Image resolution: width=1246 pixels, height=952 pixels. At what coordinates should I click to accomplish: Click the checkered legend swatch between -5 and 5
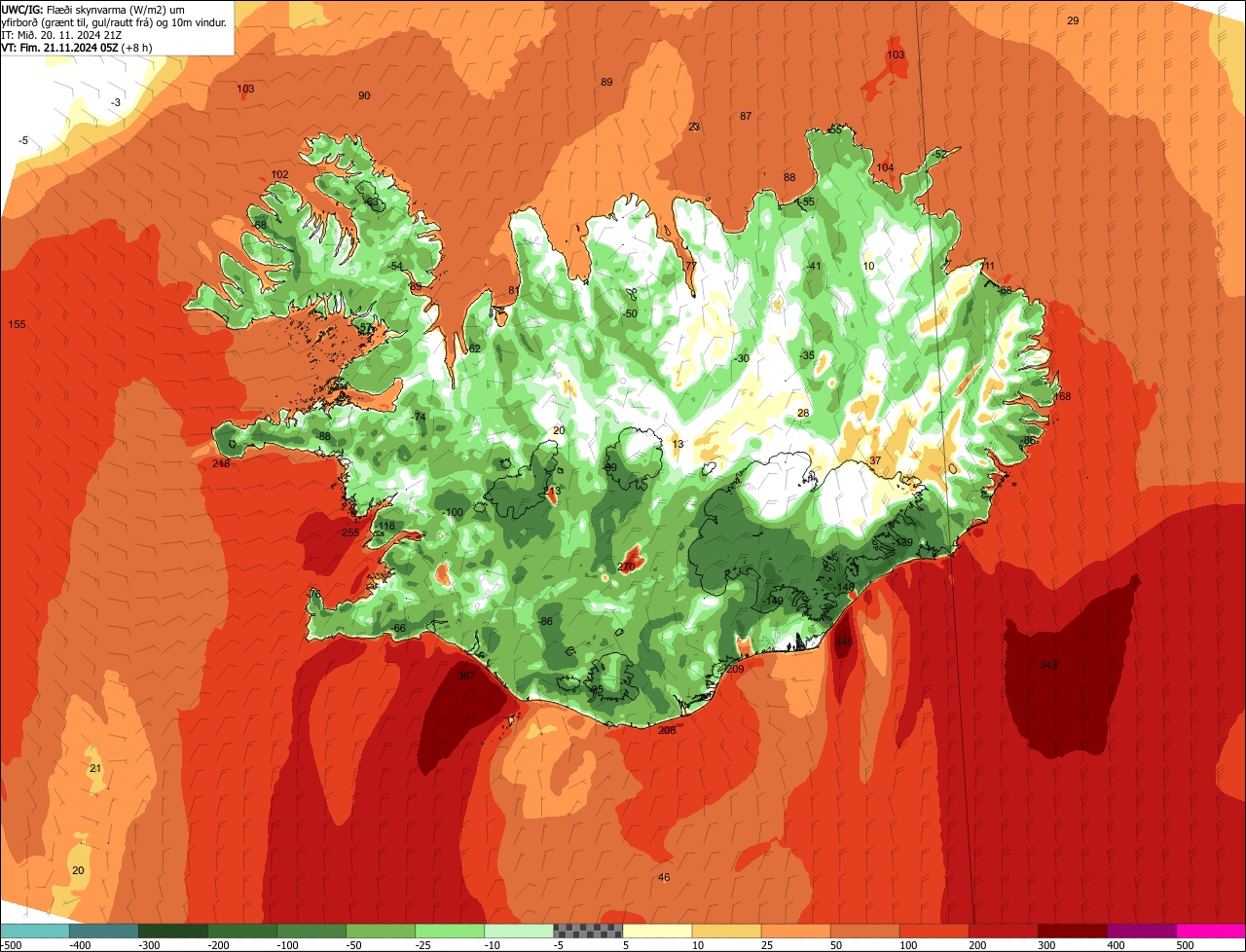point(588,931)
